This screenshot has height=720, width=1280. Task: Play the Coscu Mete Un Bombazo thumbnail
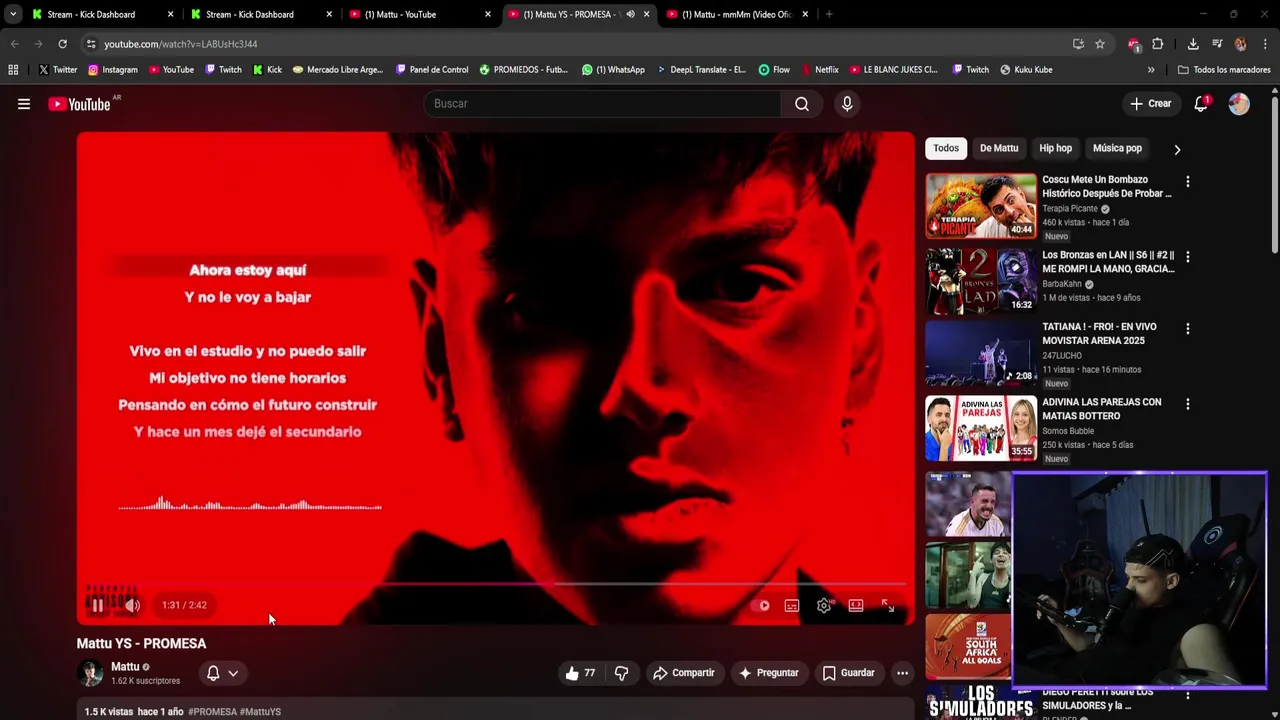(981, 207)
